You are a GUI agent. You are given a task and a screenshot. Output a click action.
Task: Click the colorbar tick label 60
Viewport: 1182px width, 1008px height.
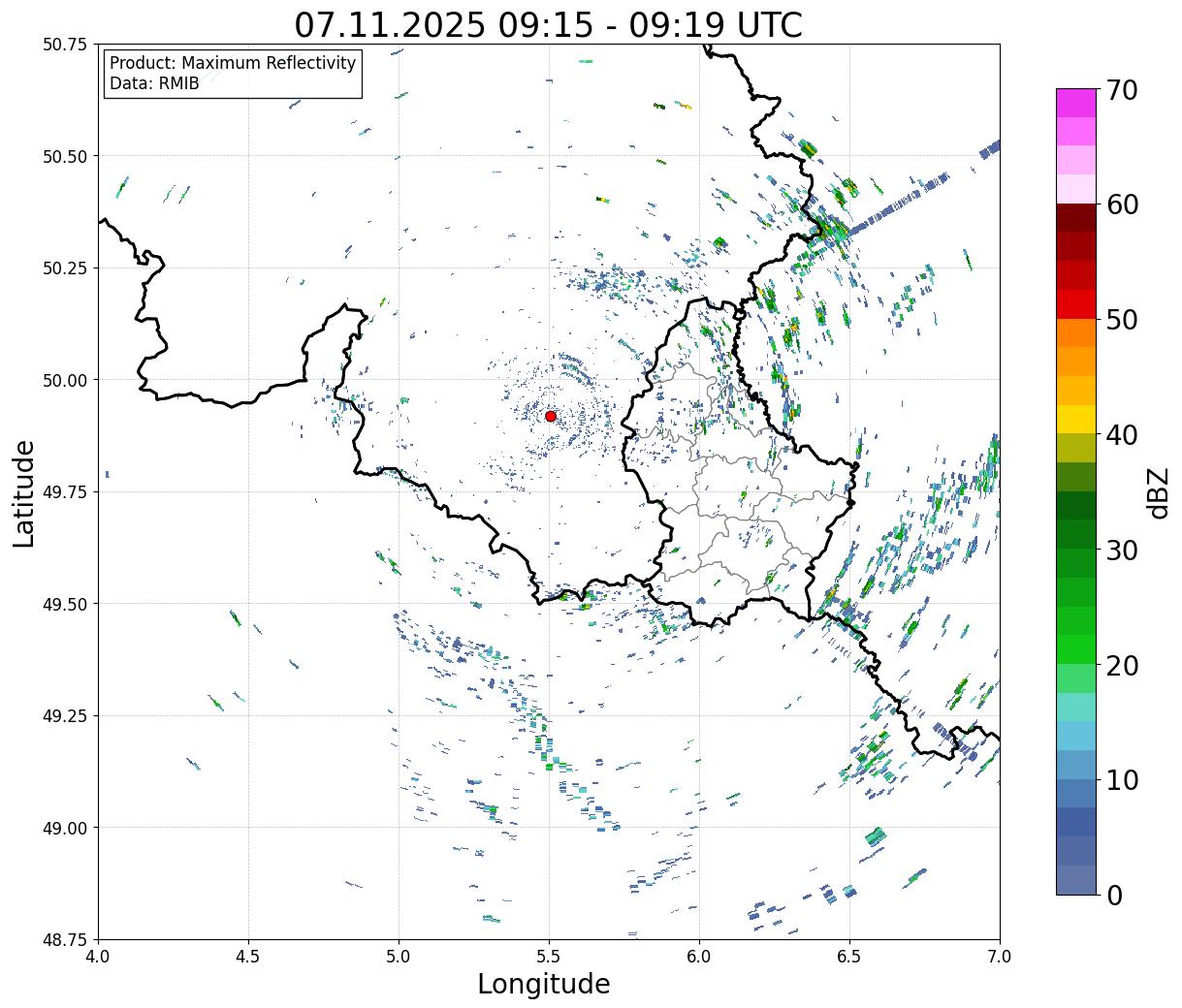tap(1121, 205)
